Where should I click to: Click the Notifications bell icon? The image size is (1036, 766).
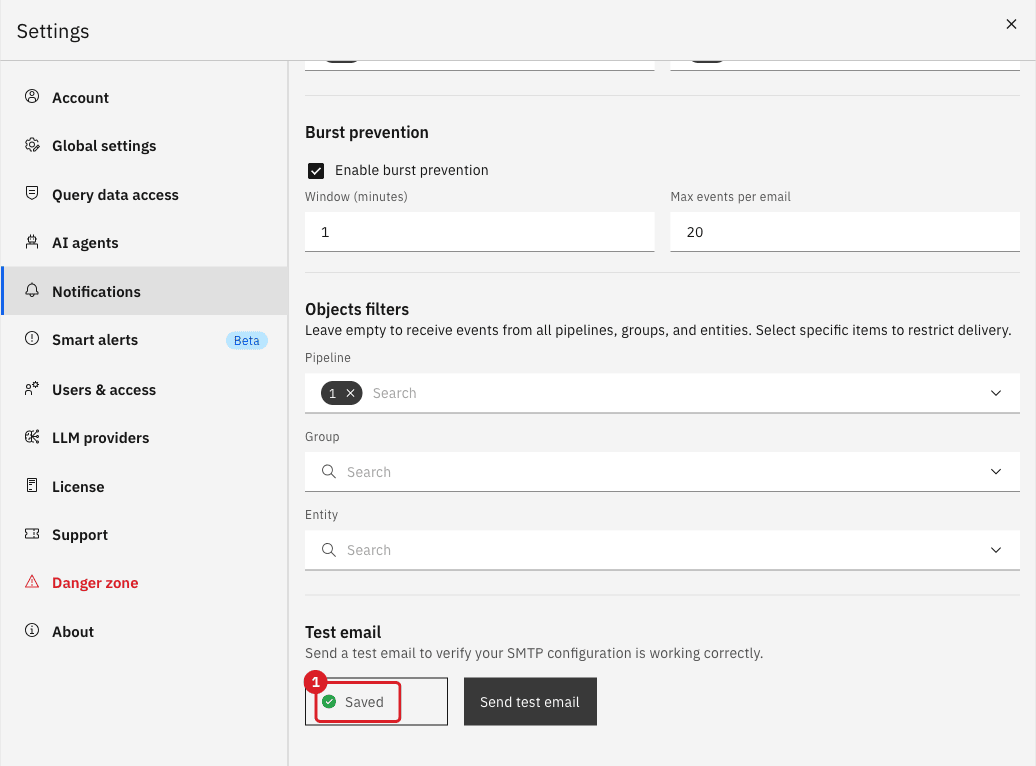tap(32, 290)
